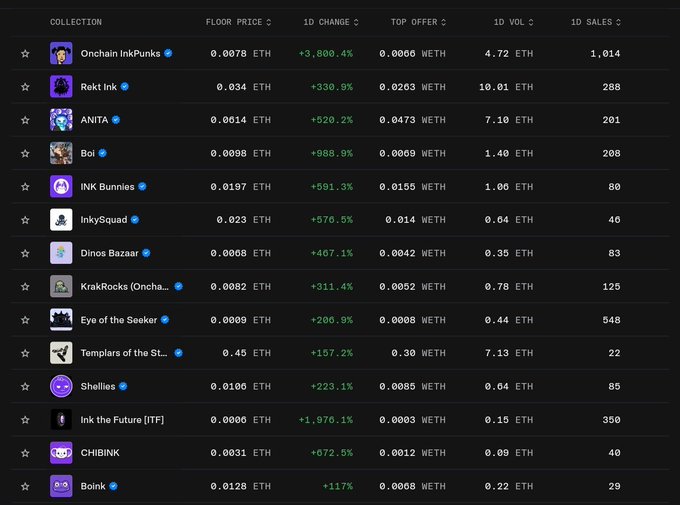Click the +3,800.4% change value
Image resolution: width=680 pixels, height=505 pixels.
point(326,53)
